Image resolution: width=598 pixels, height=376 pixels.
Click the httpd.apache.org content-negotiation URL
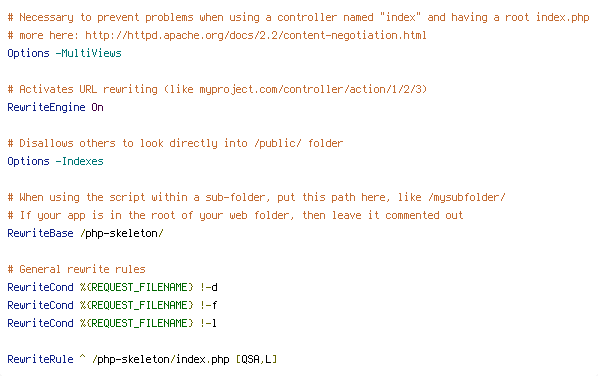point(256,35)
